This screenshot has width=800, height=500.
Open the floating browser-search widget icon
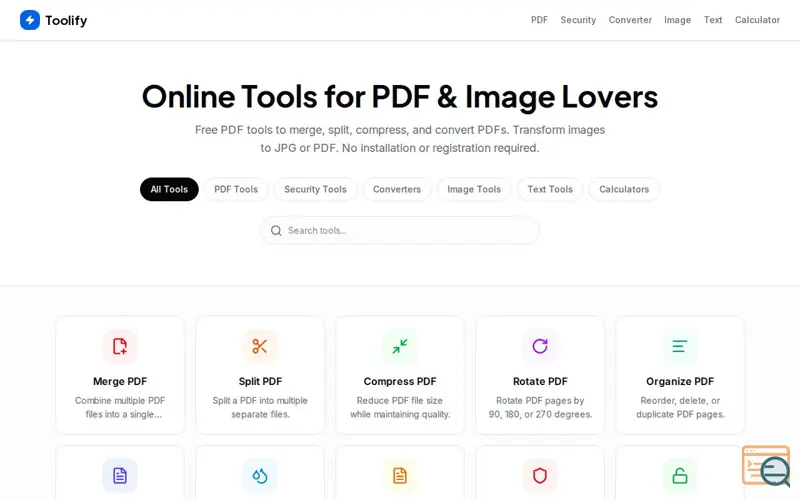click(766, 466)
